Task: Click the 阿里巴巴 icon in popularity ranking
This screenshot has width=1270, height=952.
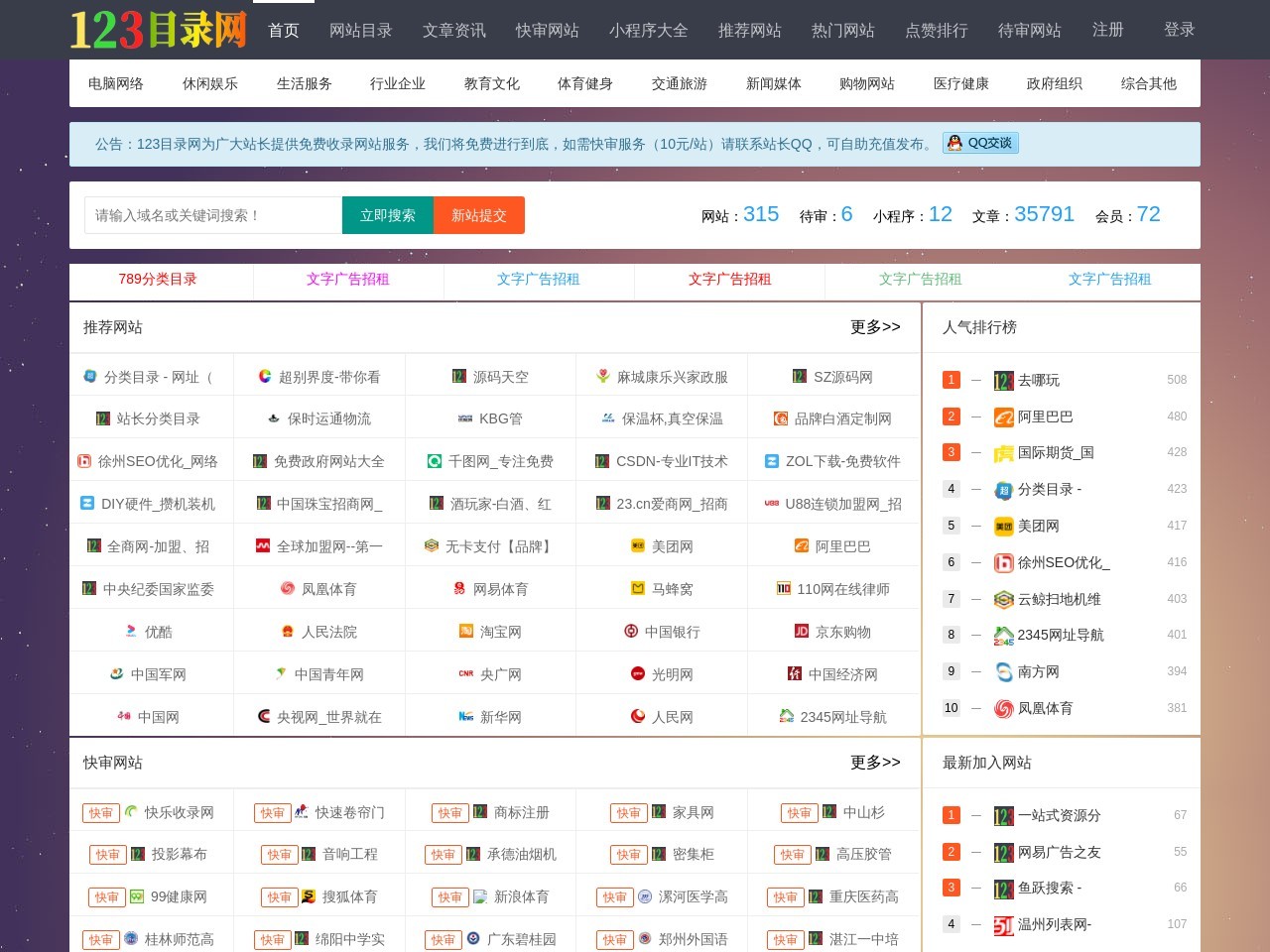Action: 1003,417
